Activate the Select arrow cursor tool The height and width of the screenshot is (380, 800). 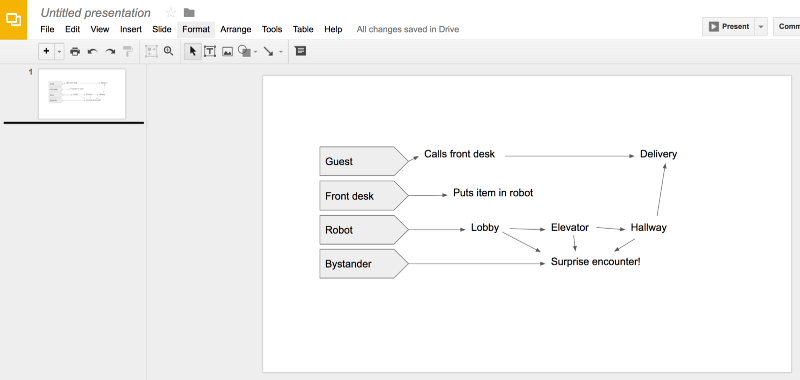click(x=192, y=52)
